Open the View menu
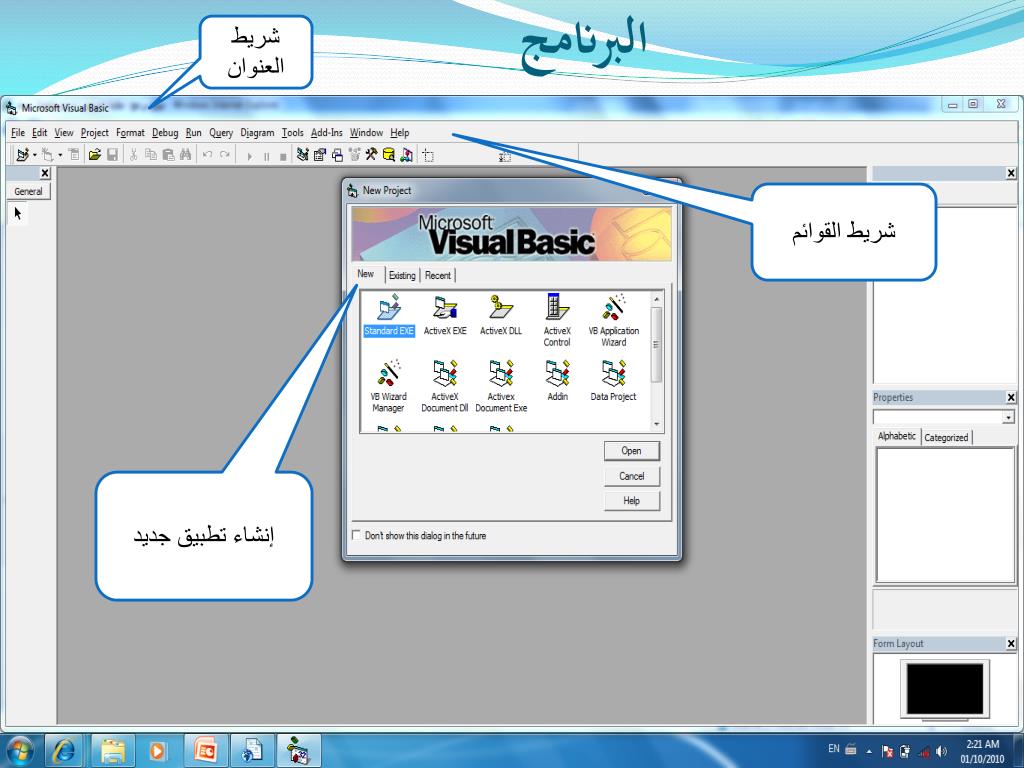Viewport: 1024px width, 768px height. click(63, 133)
